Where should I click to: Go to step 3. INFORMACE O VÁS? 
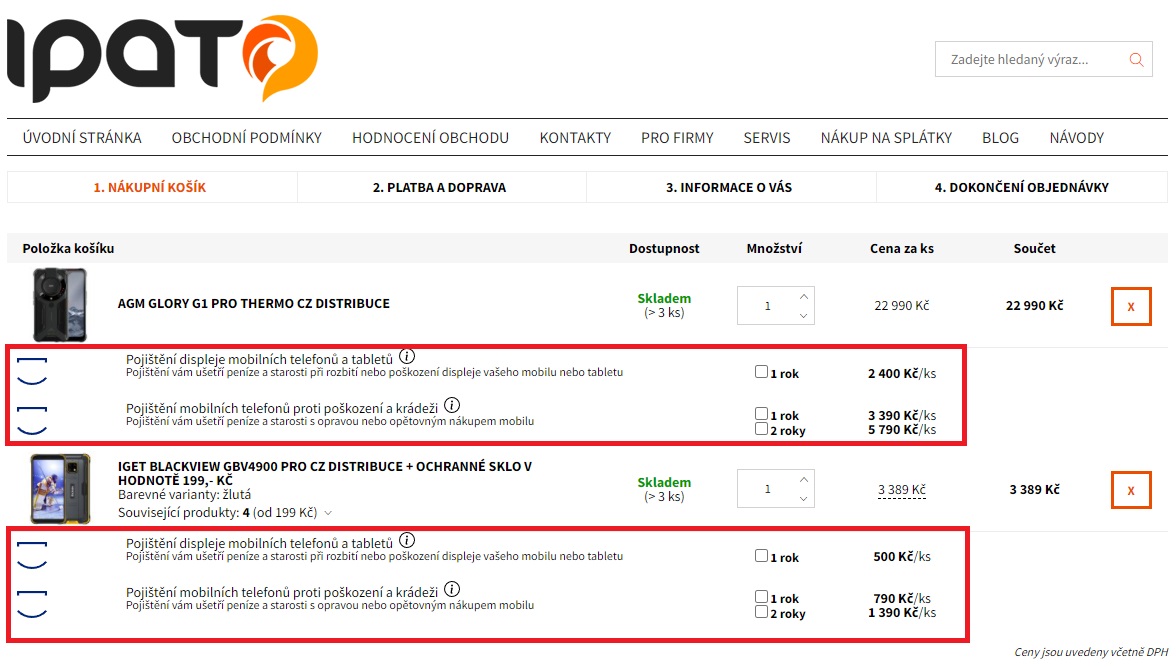(731, 188)
